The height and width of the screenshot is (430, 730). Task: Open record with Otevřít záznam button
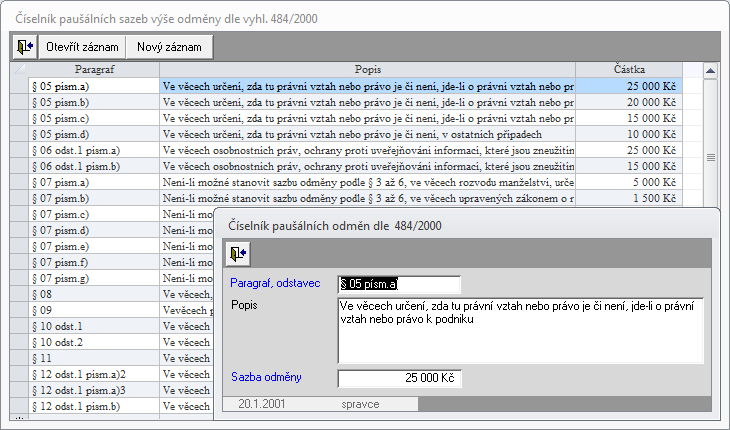click(x=82, y=47)
